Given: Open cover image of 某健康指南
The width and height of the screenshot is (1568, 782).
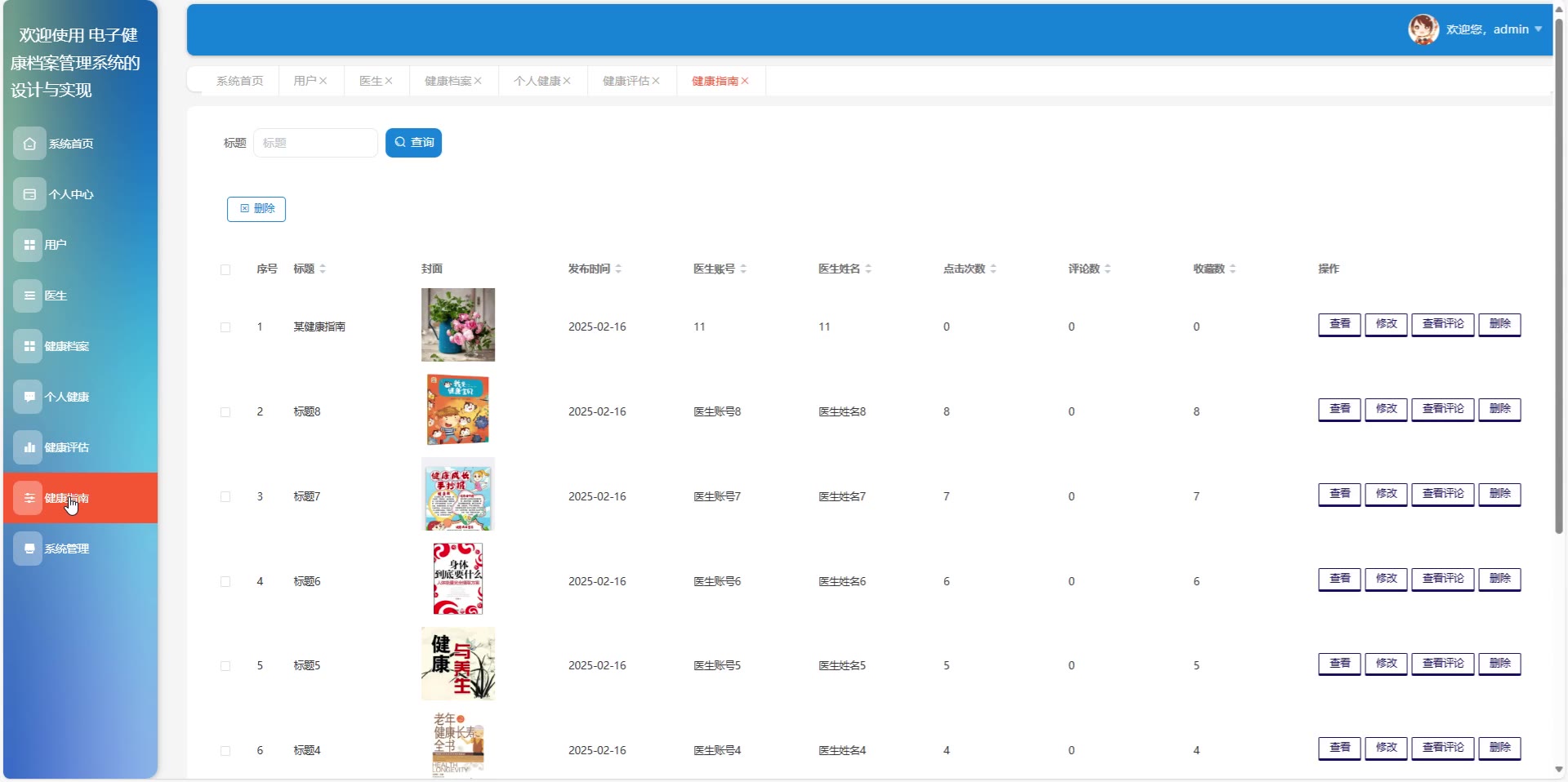Looking at the screenshot, I should point(458,325).
